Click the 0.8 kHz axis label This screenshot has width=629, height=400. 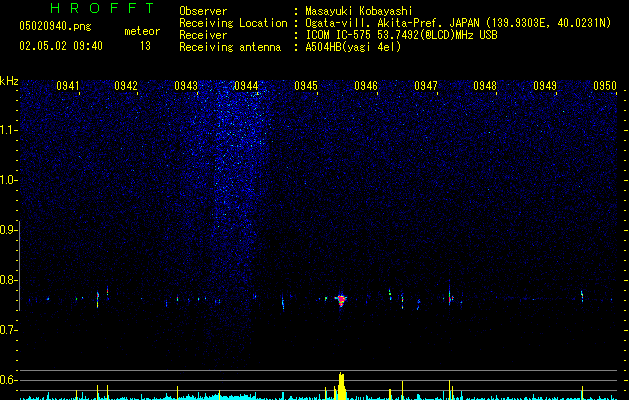click(8, 280)
